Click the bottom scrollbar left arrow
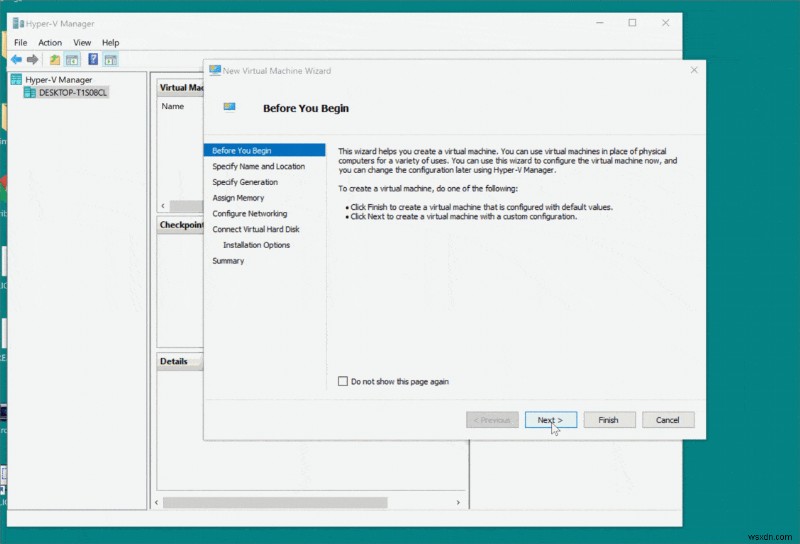Screen dimensions: 800x544 click(x=157, y=503)
